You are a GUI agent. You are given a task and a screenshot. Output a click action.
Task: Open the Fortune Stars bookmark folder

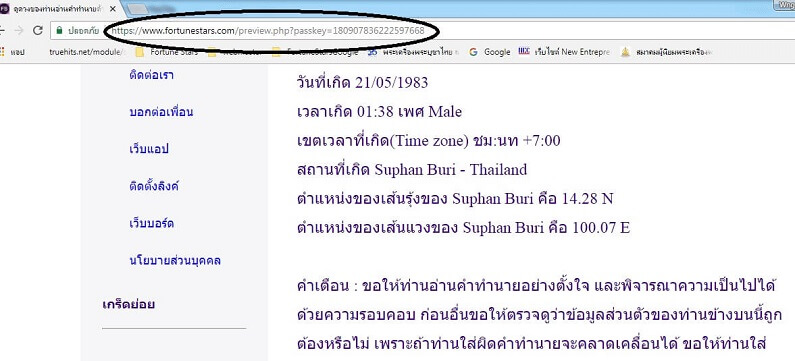pyautogui.click(x=167, y=52)
